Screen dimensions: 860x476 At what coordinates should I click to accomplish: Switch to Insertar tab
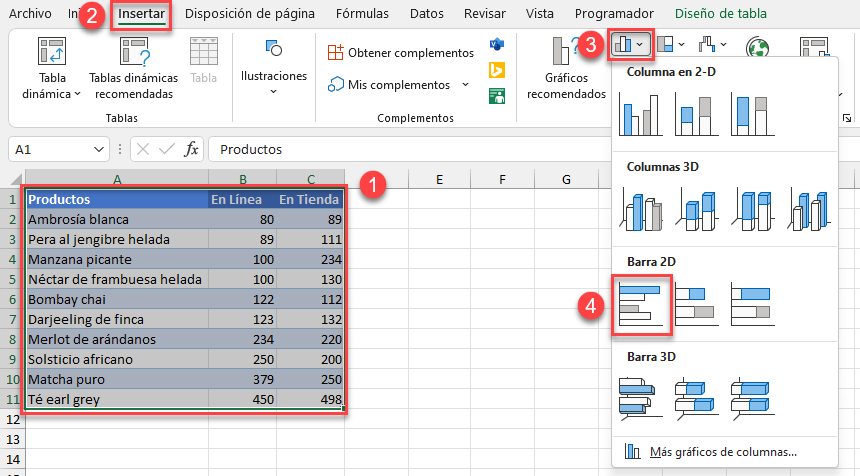click(x=142, y=13)
